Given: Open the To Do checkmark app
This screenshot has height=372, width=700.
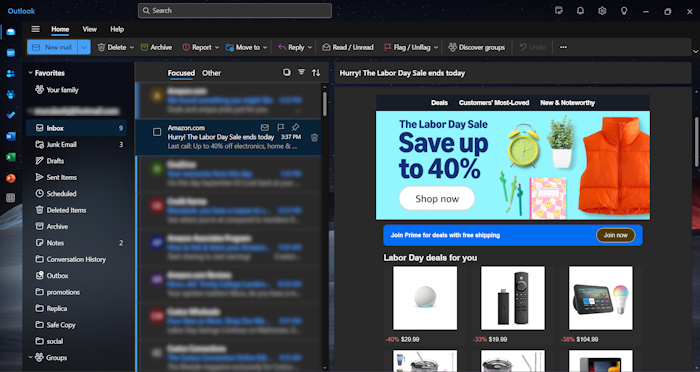Looking at the screenshot, I should (11, 115).
